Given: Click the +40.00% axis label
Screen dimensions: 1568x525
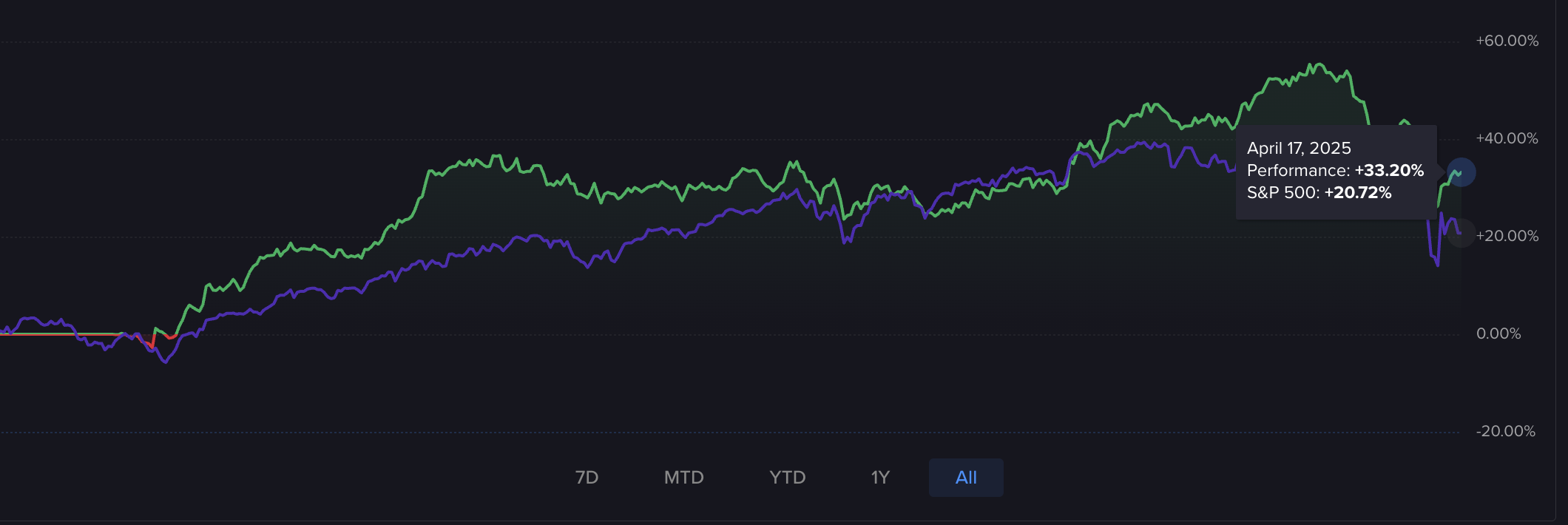Looking at the screenshot, I should (x=1507, y=138).
